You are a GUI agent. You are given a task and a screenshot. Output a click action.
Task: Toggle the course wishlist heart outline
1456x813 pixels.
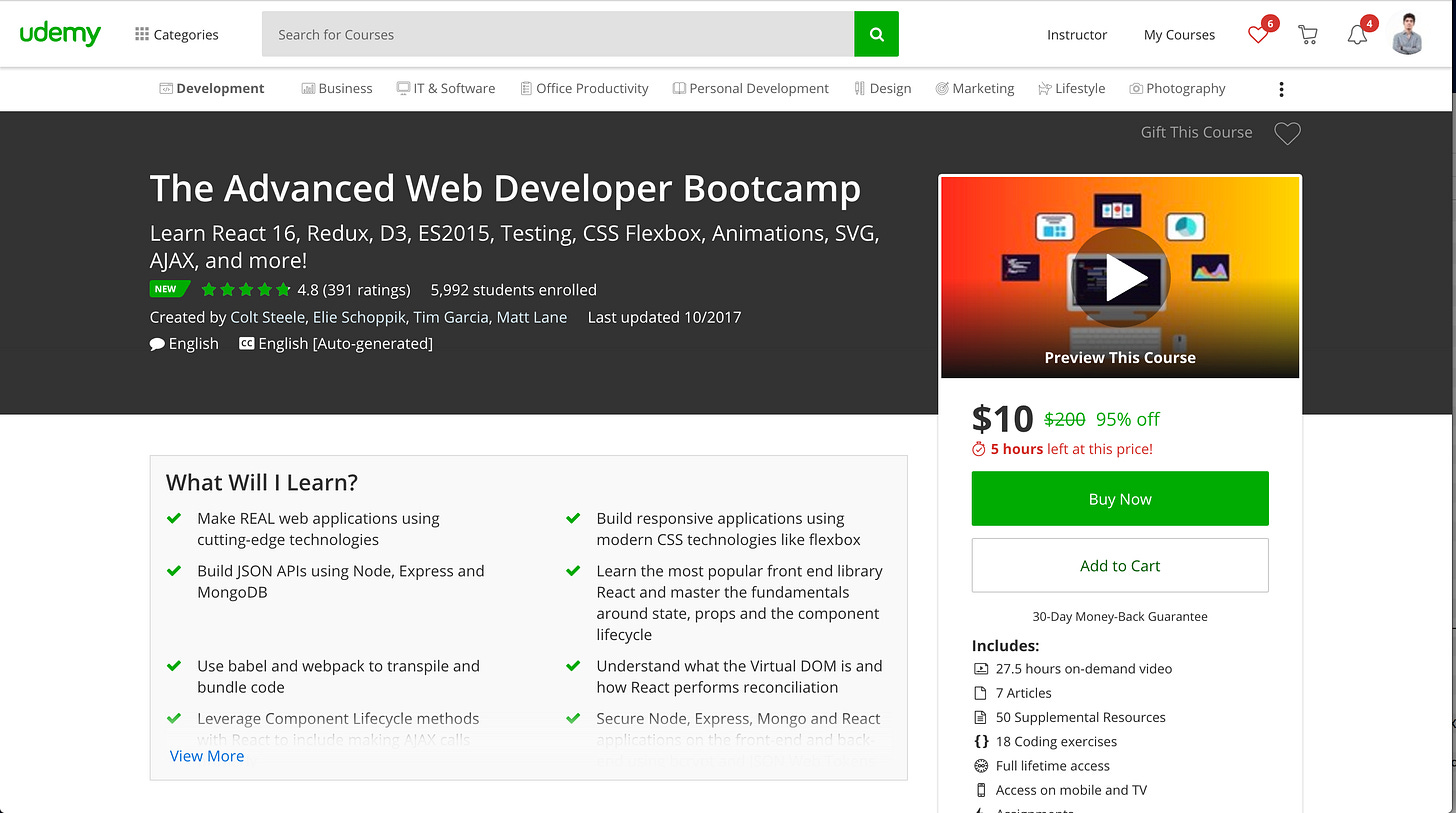(1287, 133)
